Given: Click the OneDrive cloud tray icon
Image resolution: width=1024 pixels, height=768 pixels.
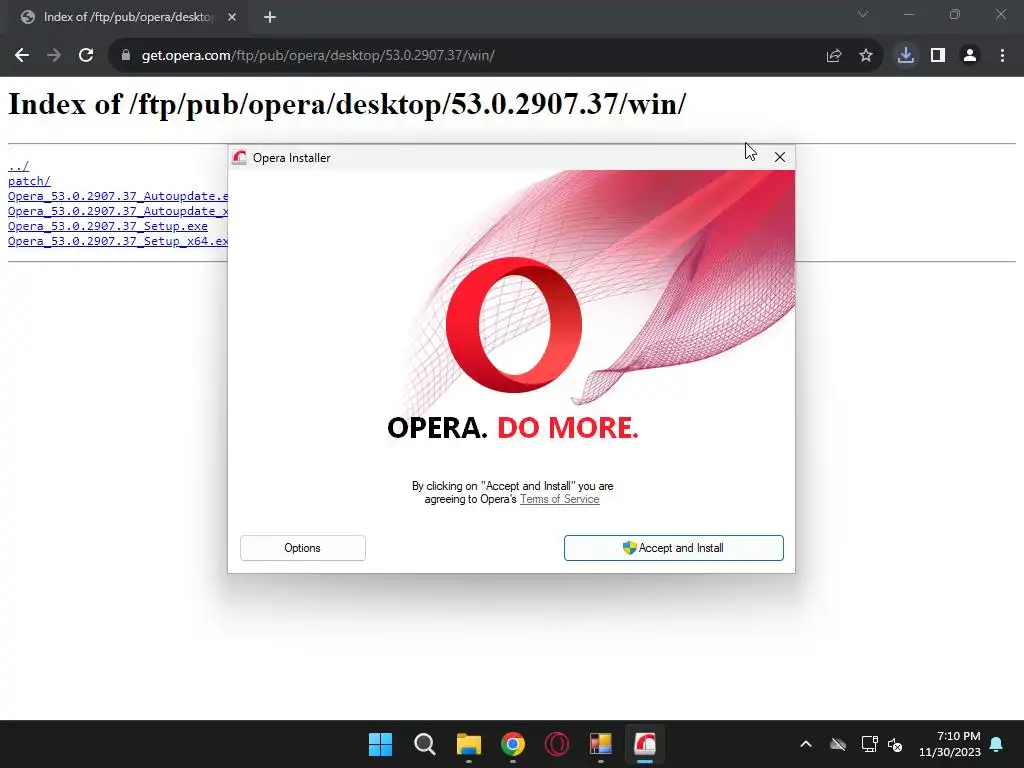Looking at the screenshot, I should 838,744.
